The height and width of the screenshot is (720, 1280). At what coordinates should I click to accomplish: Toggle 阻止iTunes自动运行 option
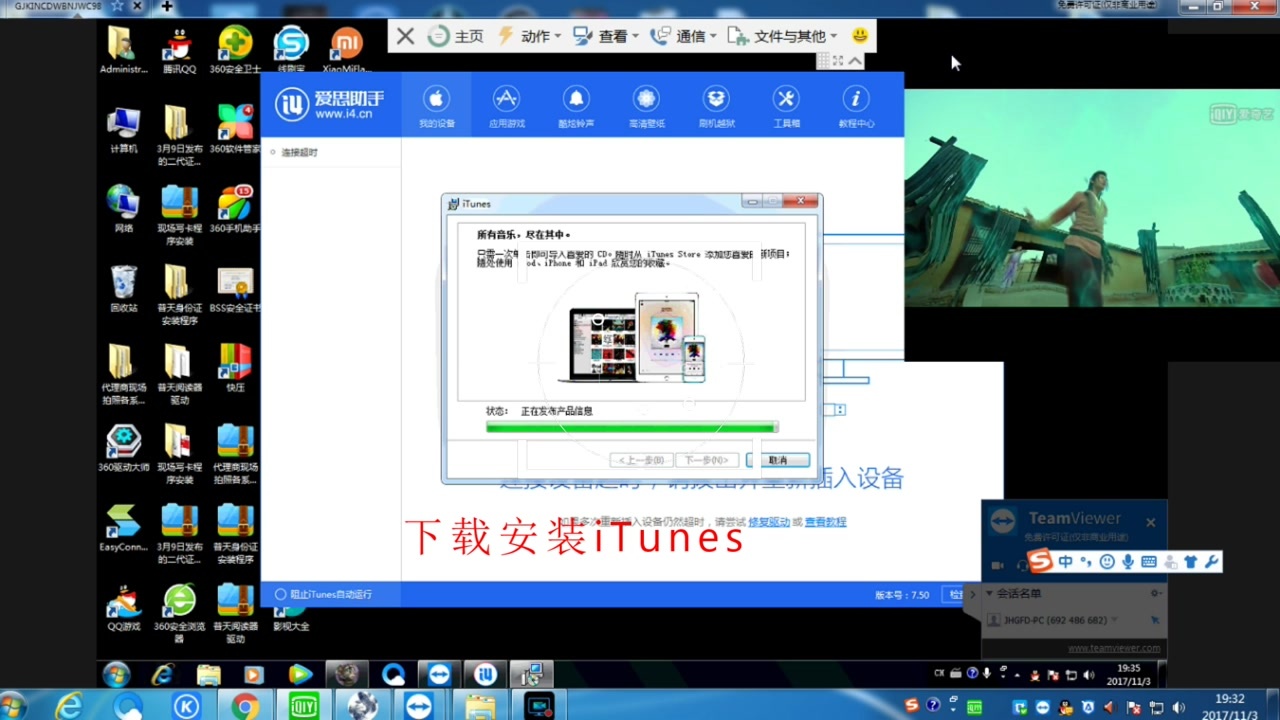[x=323, y=594]
